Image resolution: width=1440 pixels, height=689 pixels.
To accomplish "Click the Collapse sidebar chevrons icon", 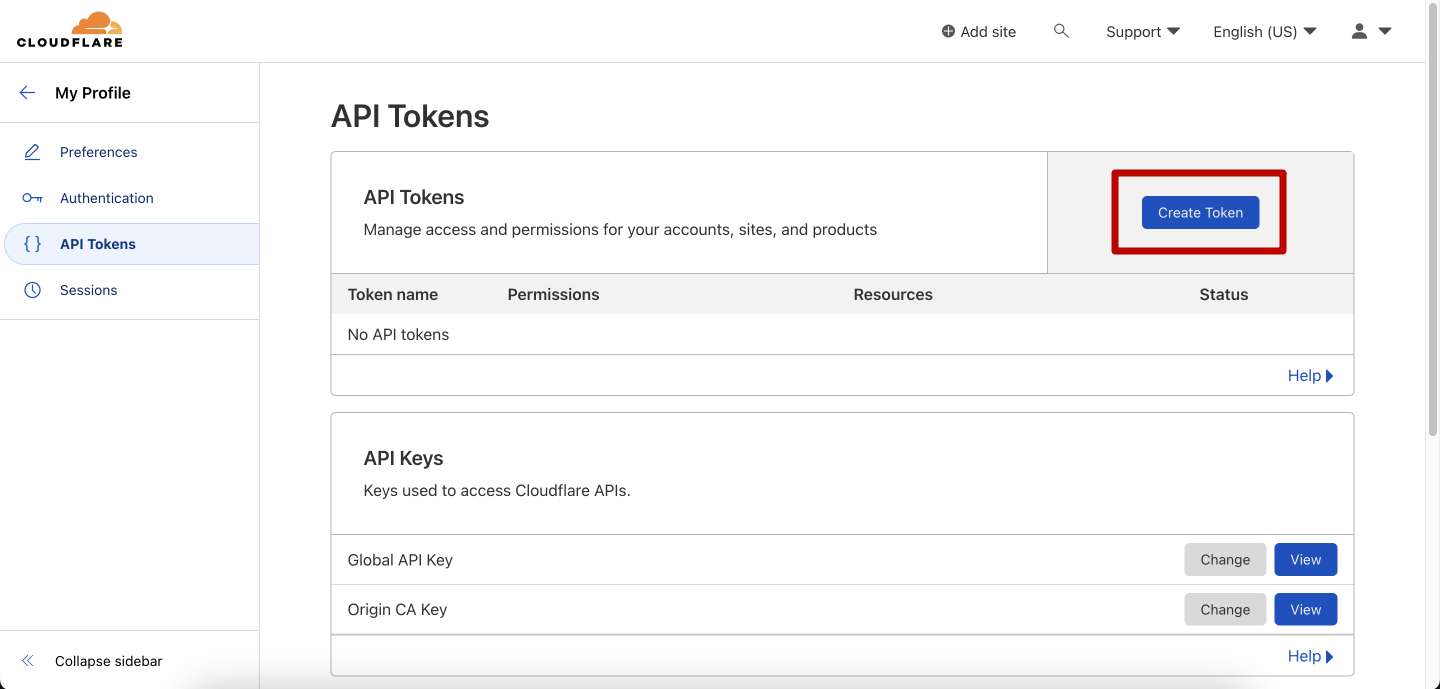I will click(27, 661).
